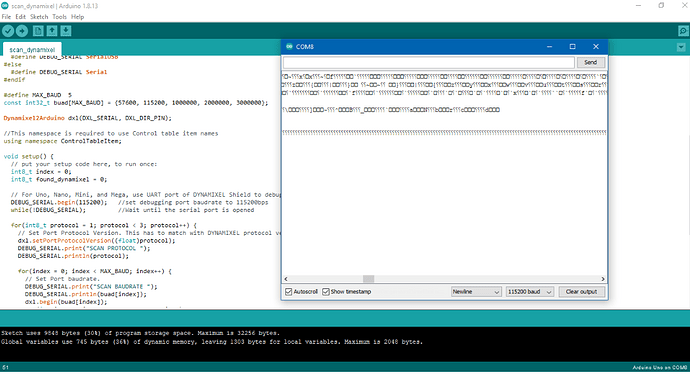The width and height of the screenshot is (690, 382).
Task: Open the File menu
Action: tap(6, 17)
